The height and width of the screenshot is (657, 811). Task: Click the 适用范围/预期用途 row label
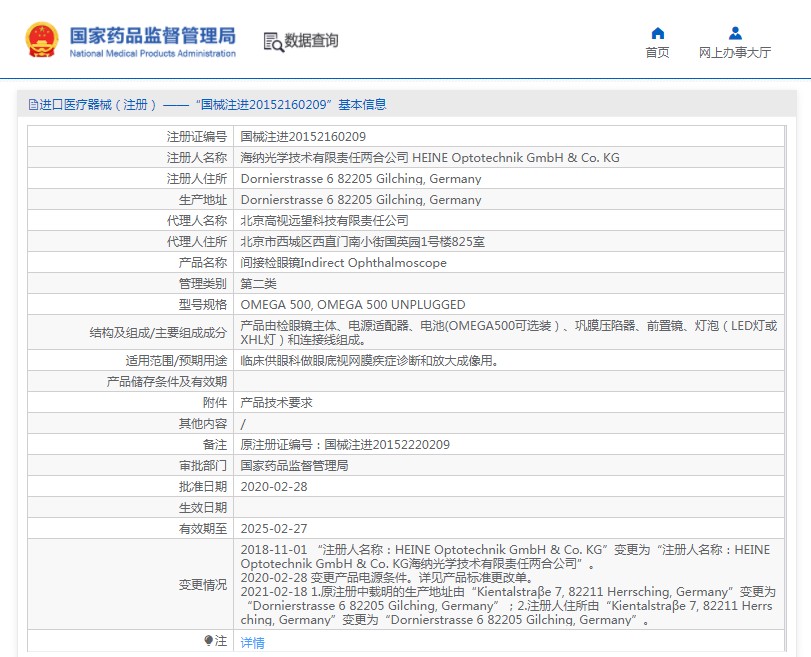[x=176, y=361]
